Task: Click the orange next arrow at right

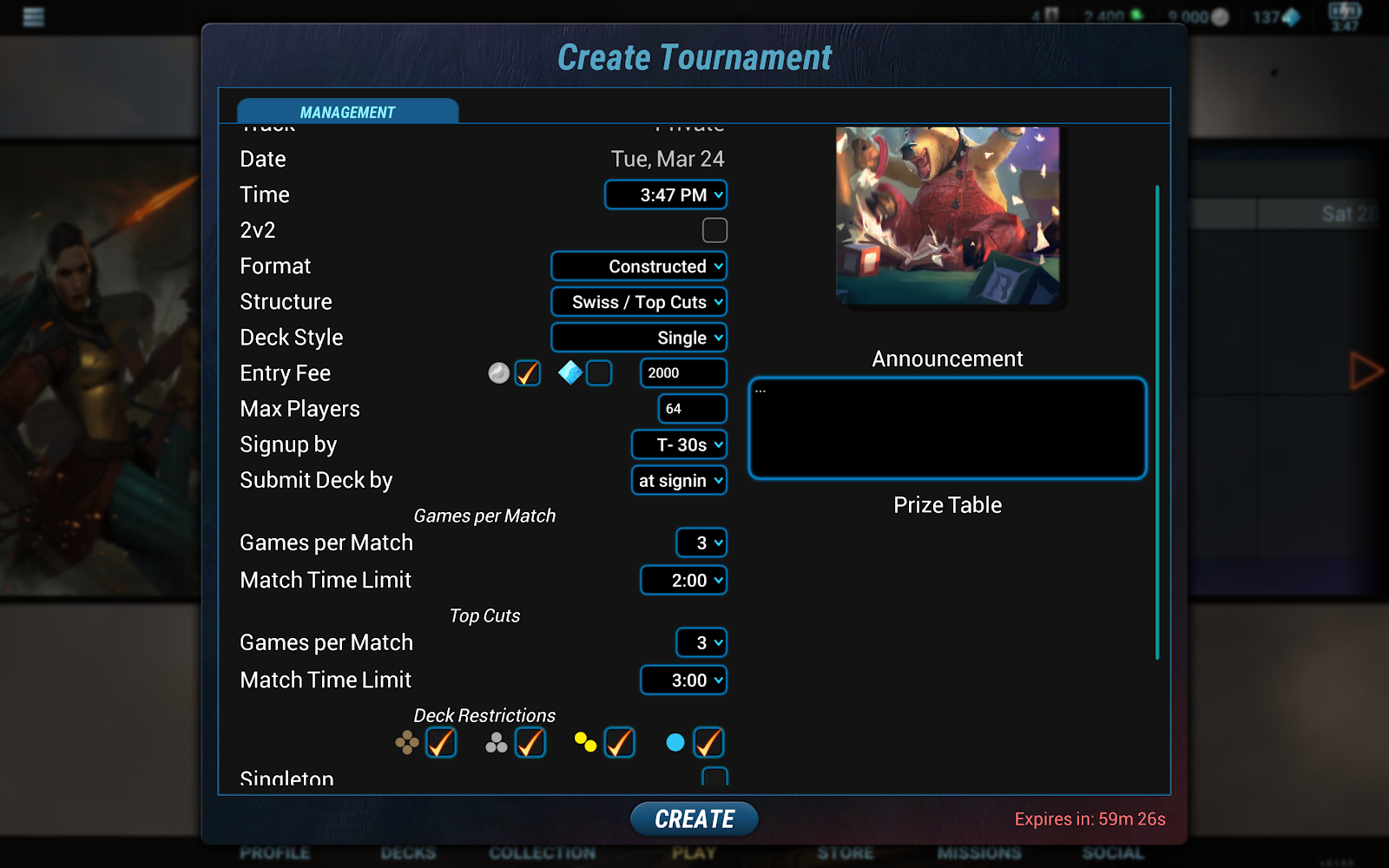Action: [x=1366, y=372]
